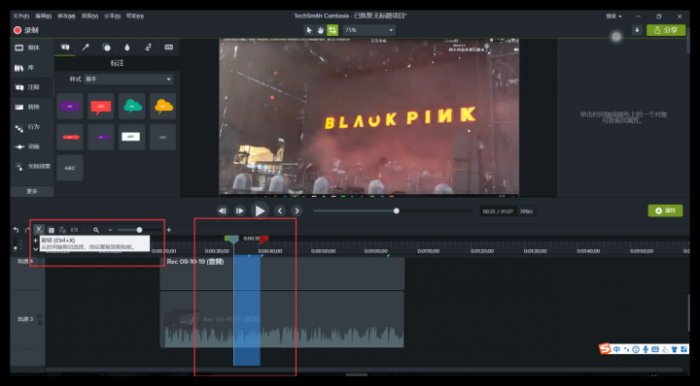Expand the track collapse chevron in the timeline
700x386 pixels.
pos(36,249)
